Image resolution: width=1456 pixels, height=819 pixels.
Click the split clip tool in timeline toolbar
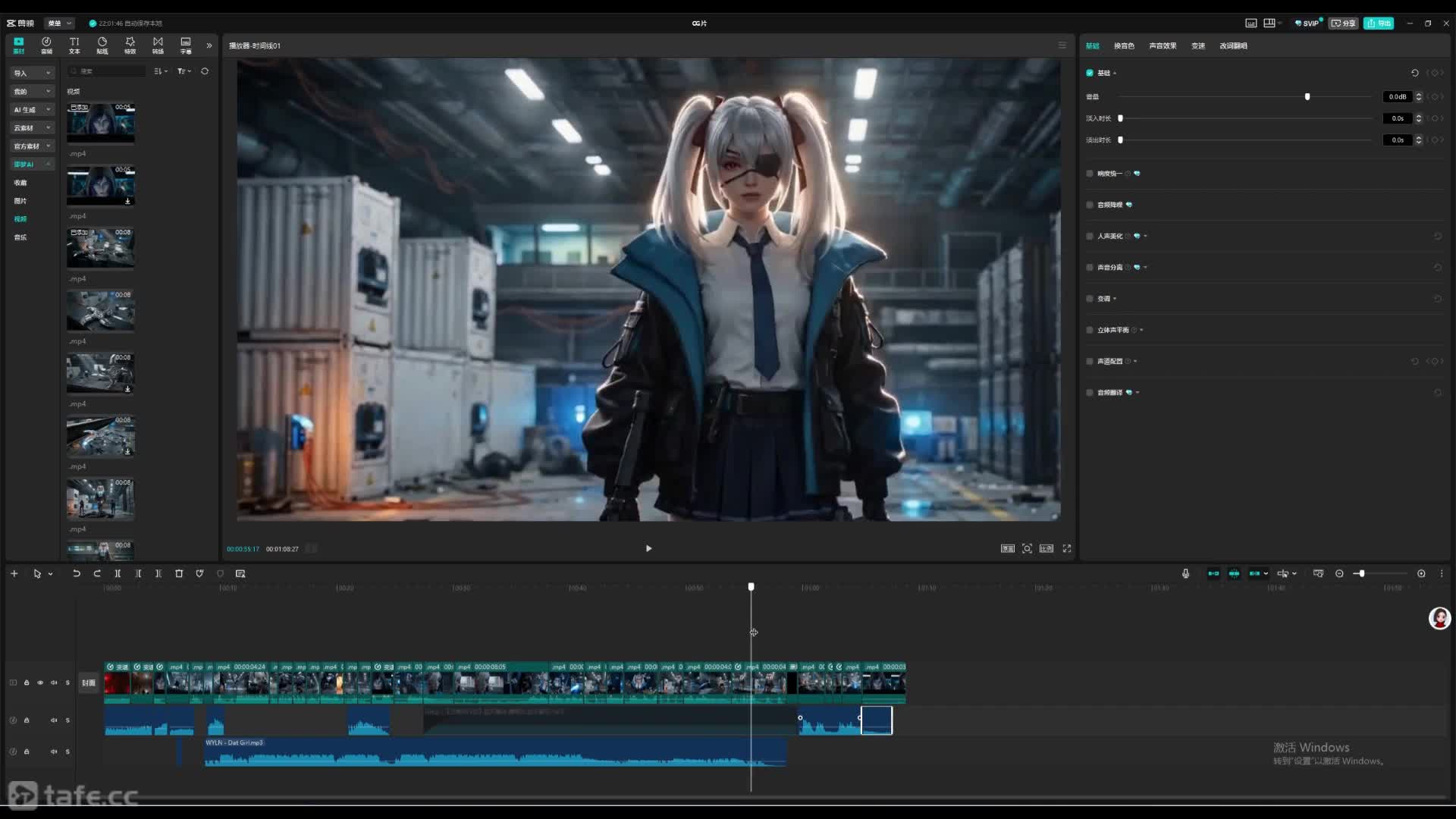coord(118,574)
